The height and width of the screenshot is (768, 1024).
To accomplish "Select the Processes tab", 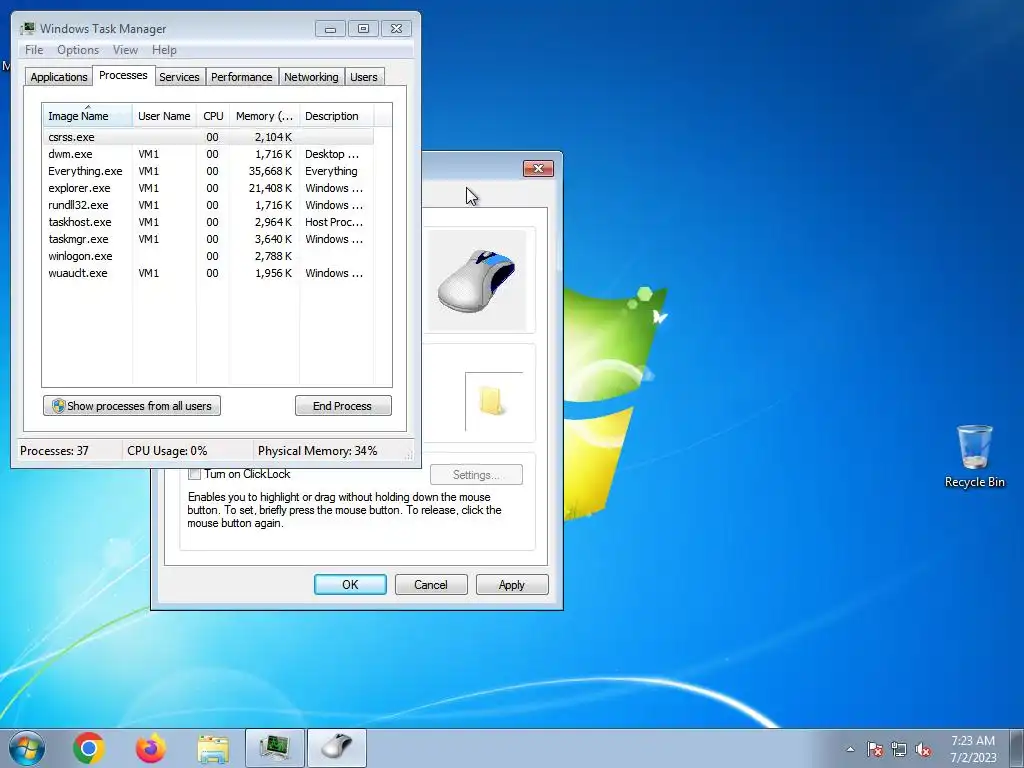I will coord(123,75).
